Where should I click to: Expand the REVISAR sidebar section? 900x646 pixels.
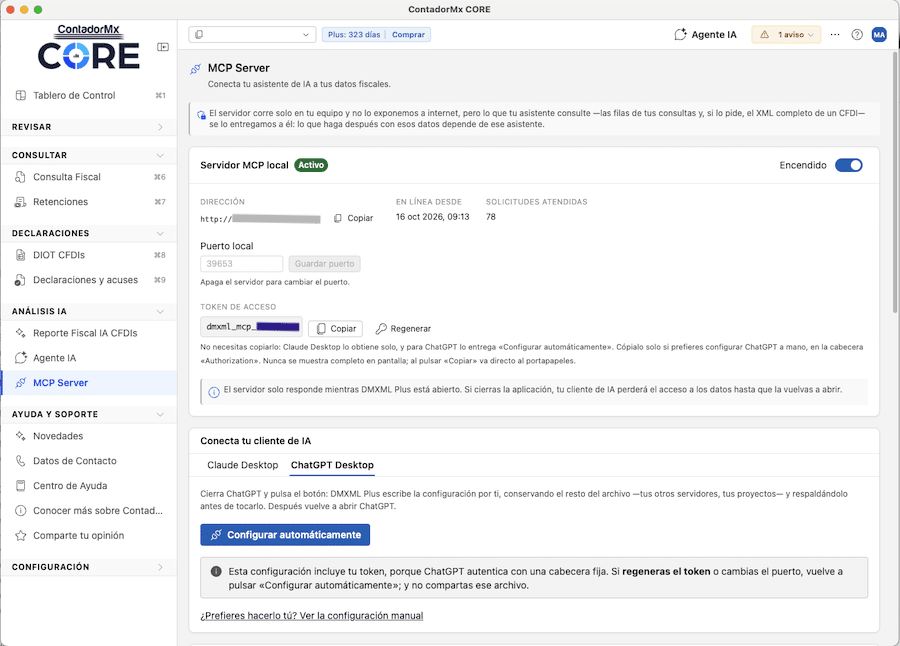click(89, 127)
